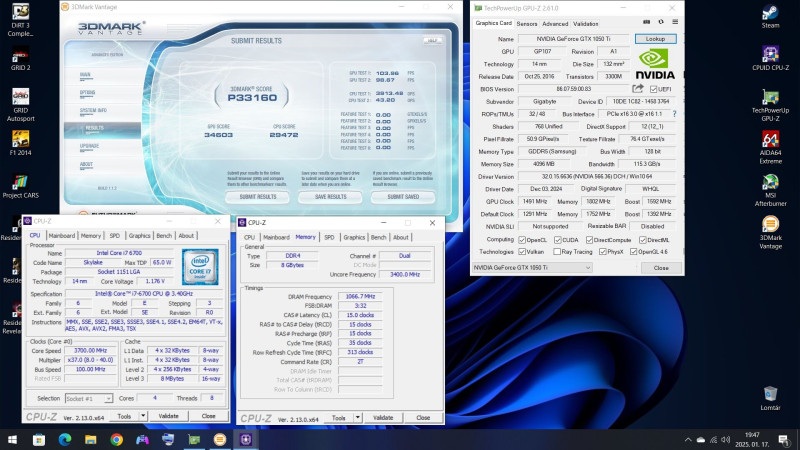Open SPD tab in Memory CPU-Z window
This screenshot has height=450, width=800.
click(x=330, y=237)
